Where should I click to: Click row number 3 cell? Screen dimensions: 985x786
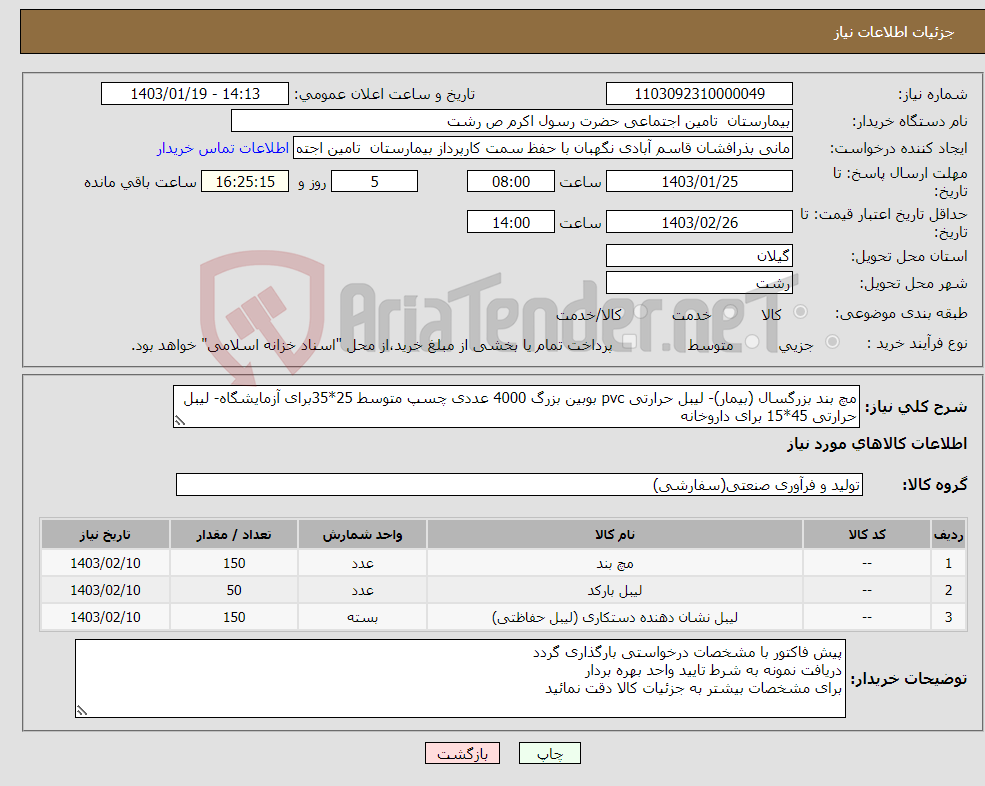(948, 618)
